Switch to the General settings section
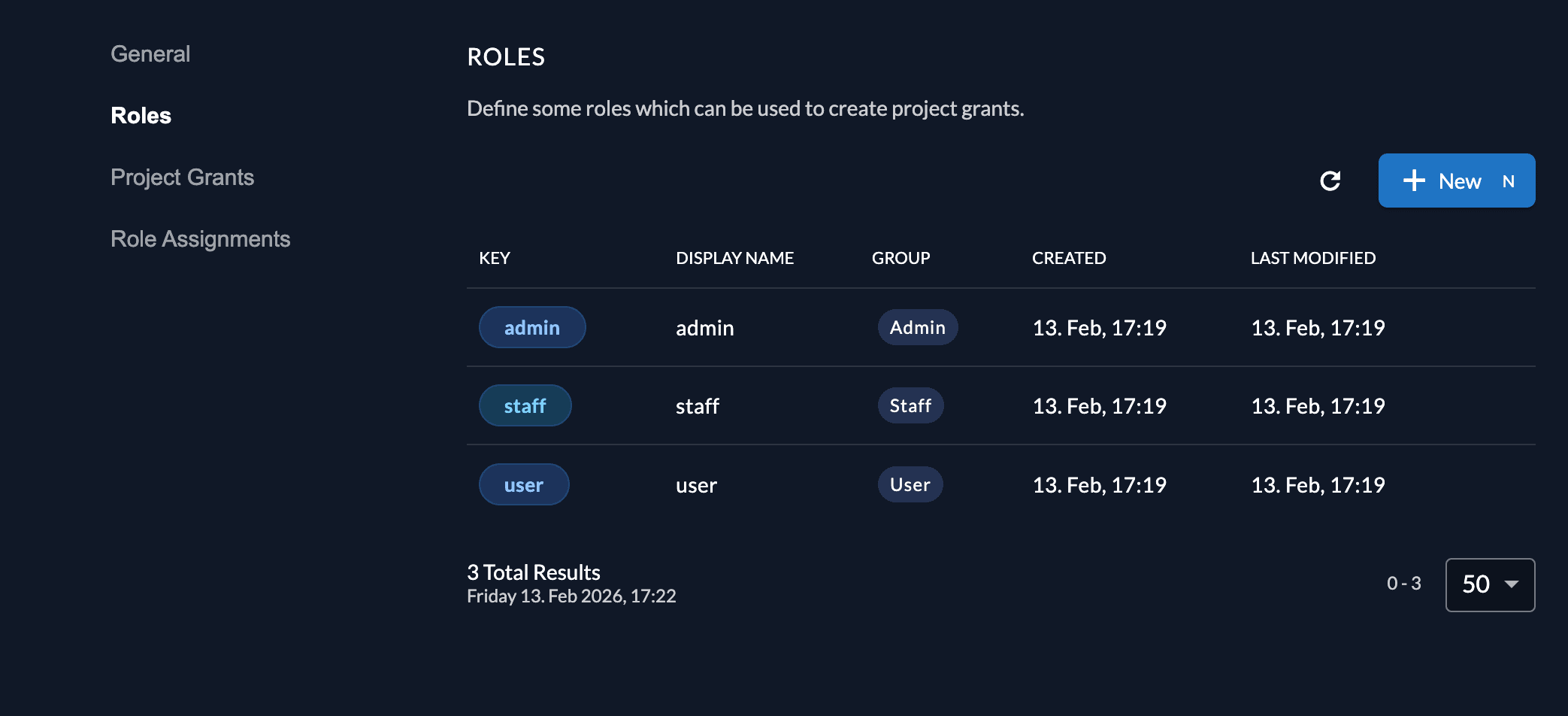Image resolution: width=1568 pixels, height=716 pixels. tap(150, 53)
